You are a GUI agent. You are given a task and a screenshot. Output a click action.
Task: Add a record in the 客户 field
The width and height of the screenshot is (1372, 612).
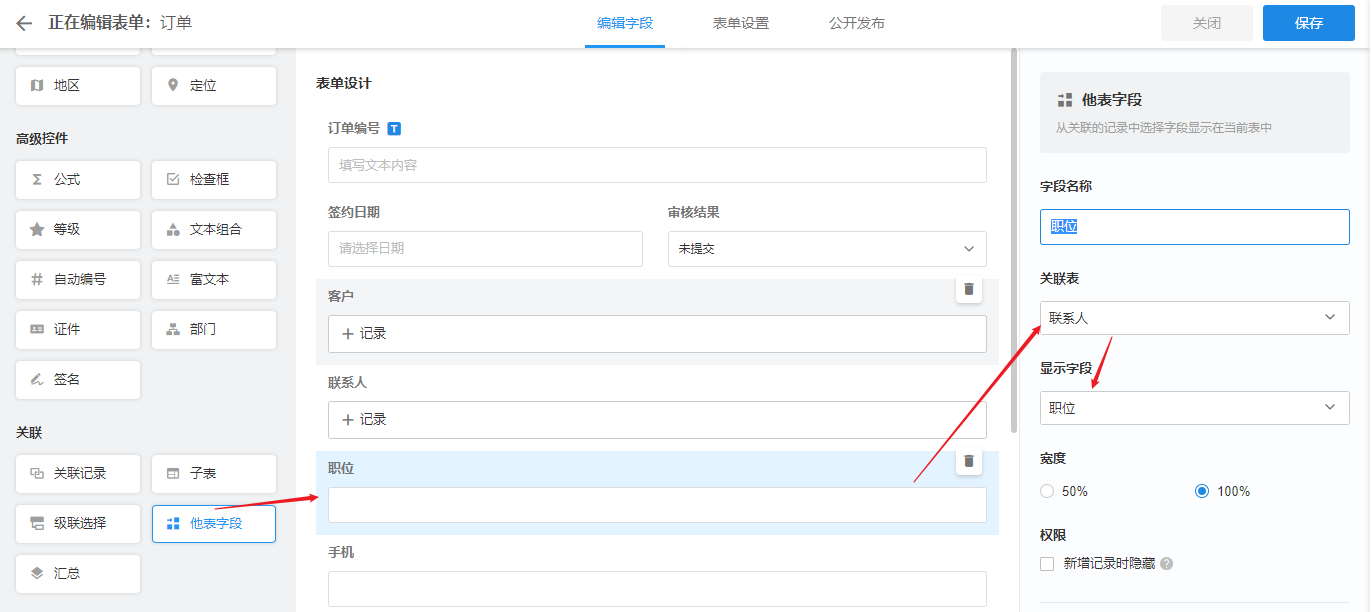tap(657, 334)
